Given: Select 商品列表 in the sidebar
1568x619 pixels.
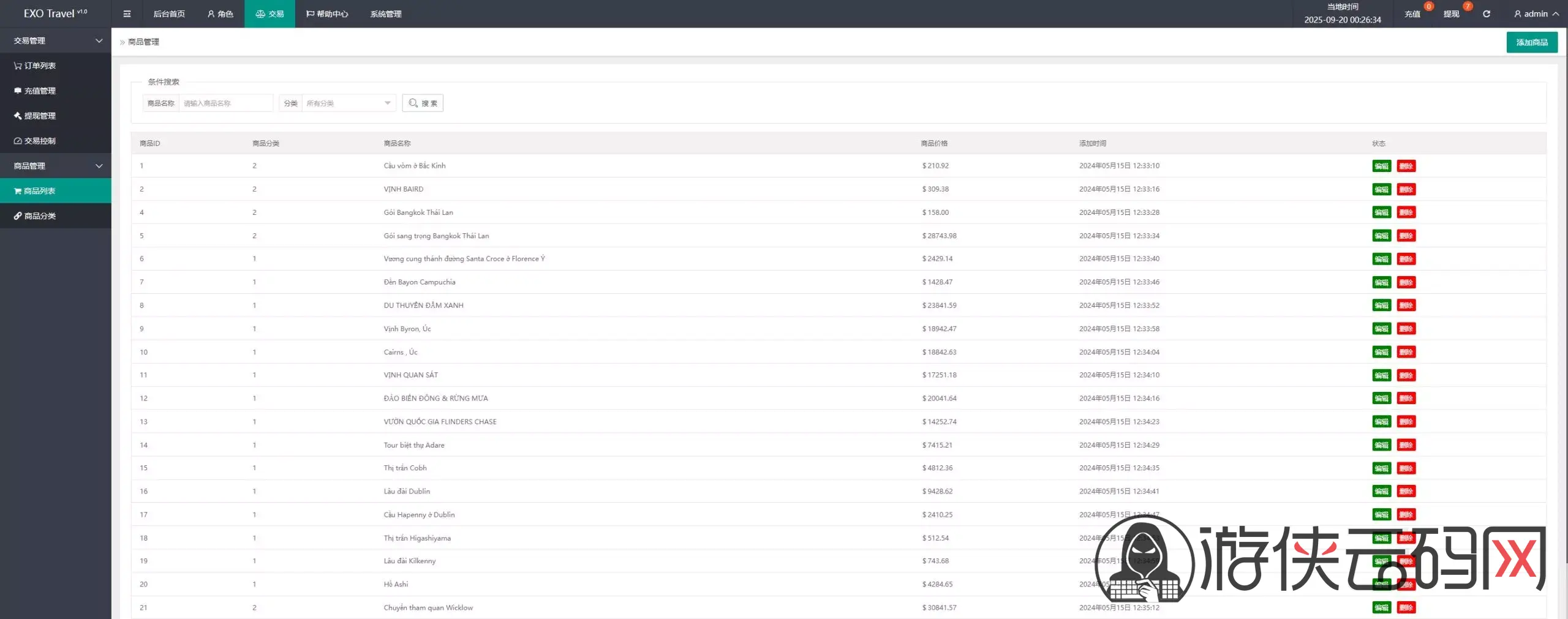Looking at the screenshot, I should [56, 191].
